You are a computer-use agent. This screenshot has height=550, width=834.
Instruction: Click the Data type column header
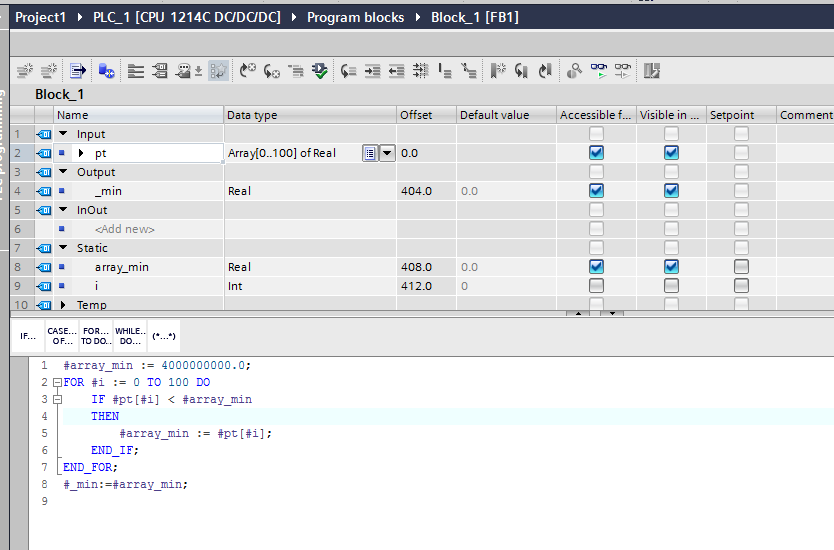click(310, 115)
